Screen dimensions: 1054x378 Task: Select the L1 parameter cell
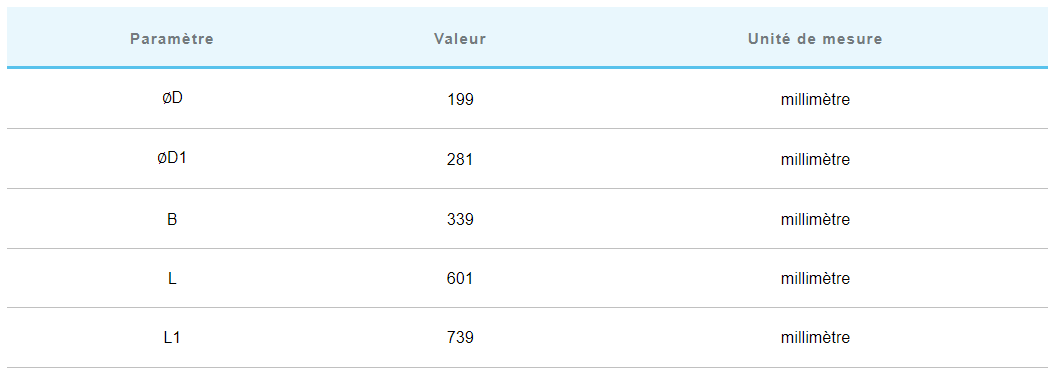(172, 337)
